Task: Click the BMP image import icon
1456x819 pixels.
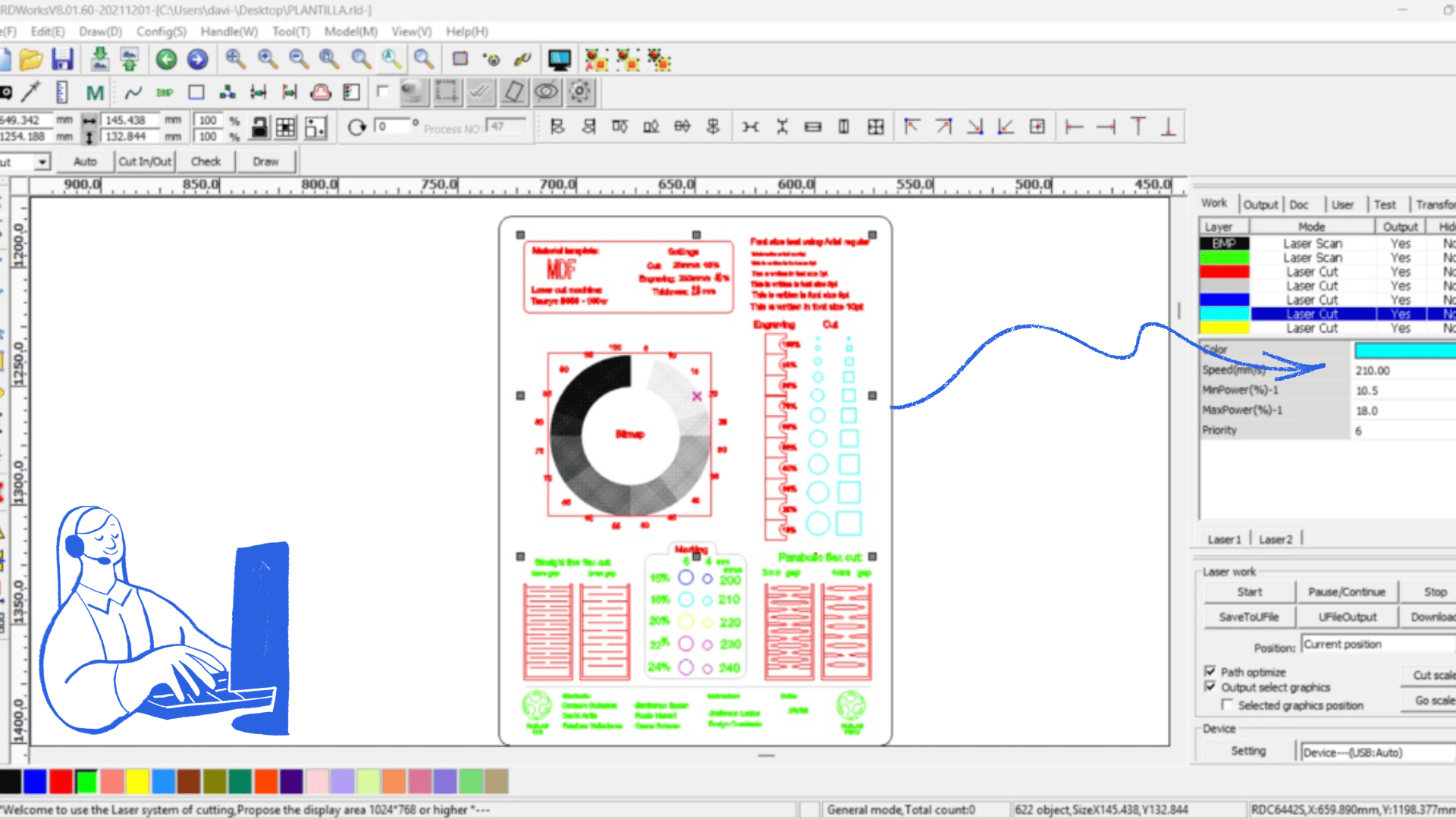Action: click(x=164, y=93)
